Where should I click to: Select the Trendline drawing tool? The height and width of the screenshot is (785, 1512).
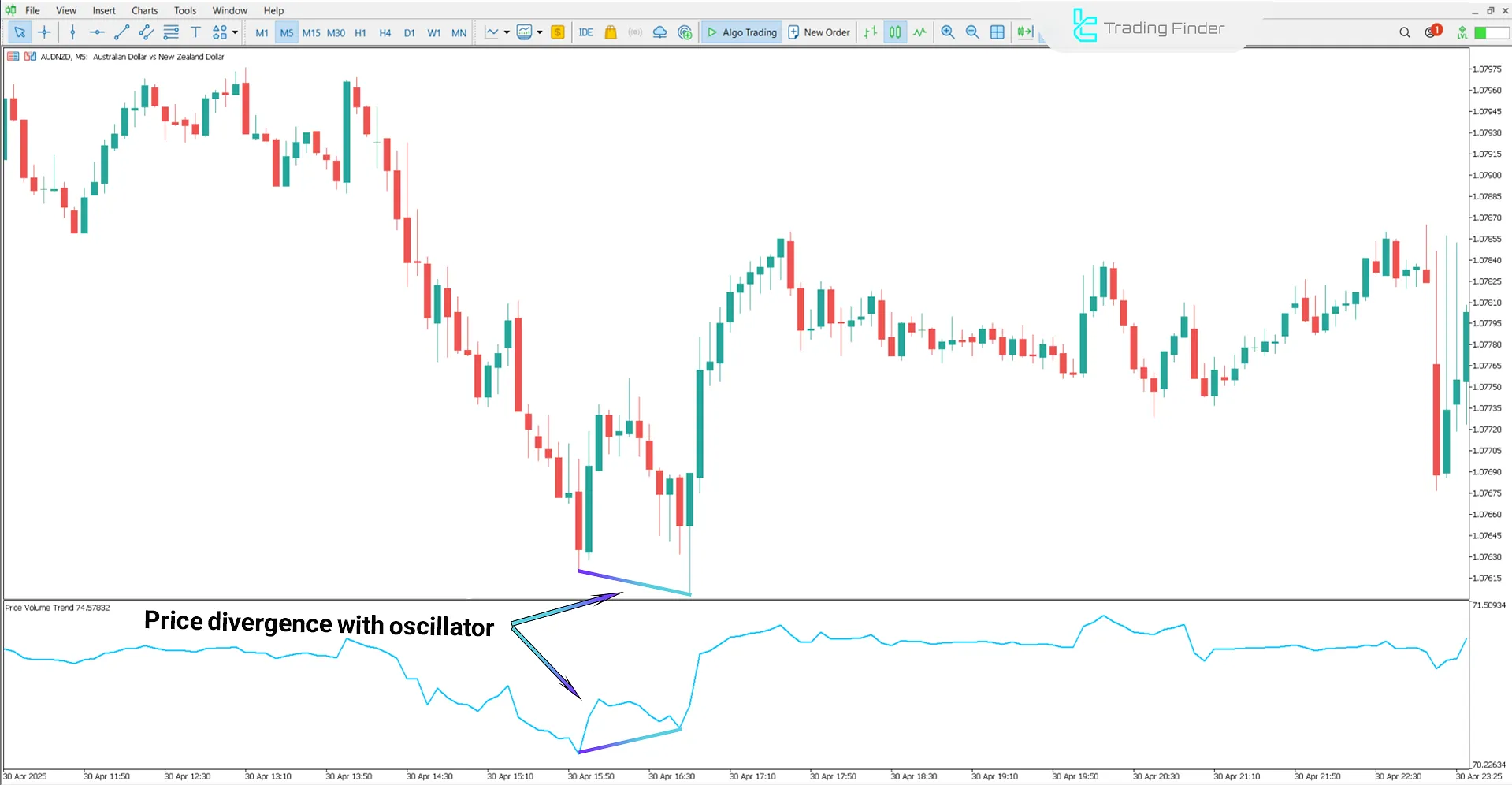point(121,32)
